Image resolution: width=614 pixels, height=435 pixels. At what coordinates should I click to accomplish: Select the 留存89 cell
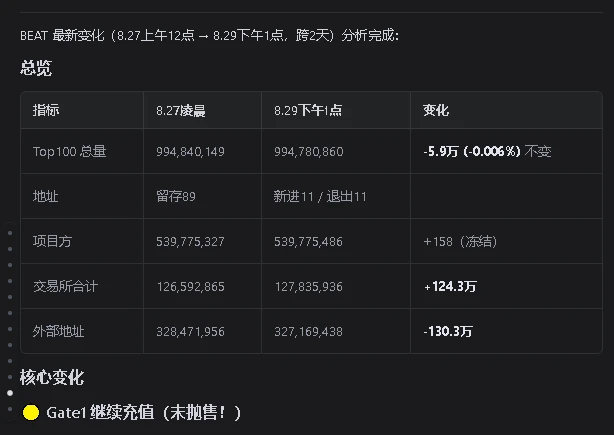coord(176,196)
